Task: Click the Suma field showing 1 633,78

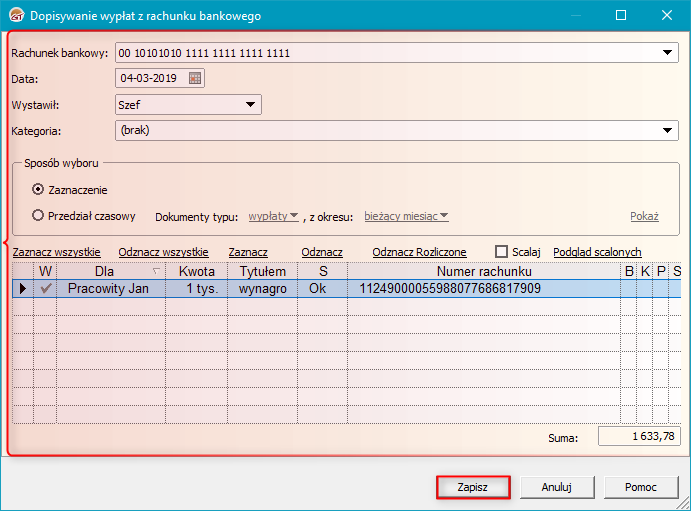Action: (x=639, y=436)
